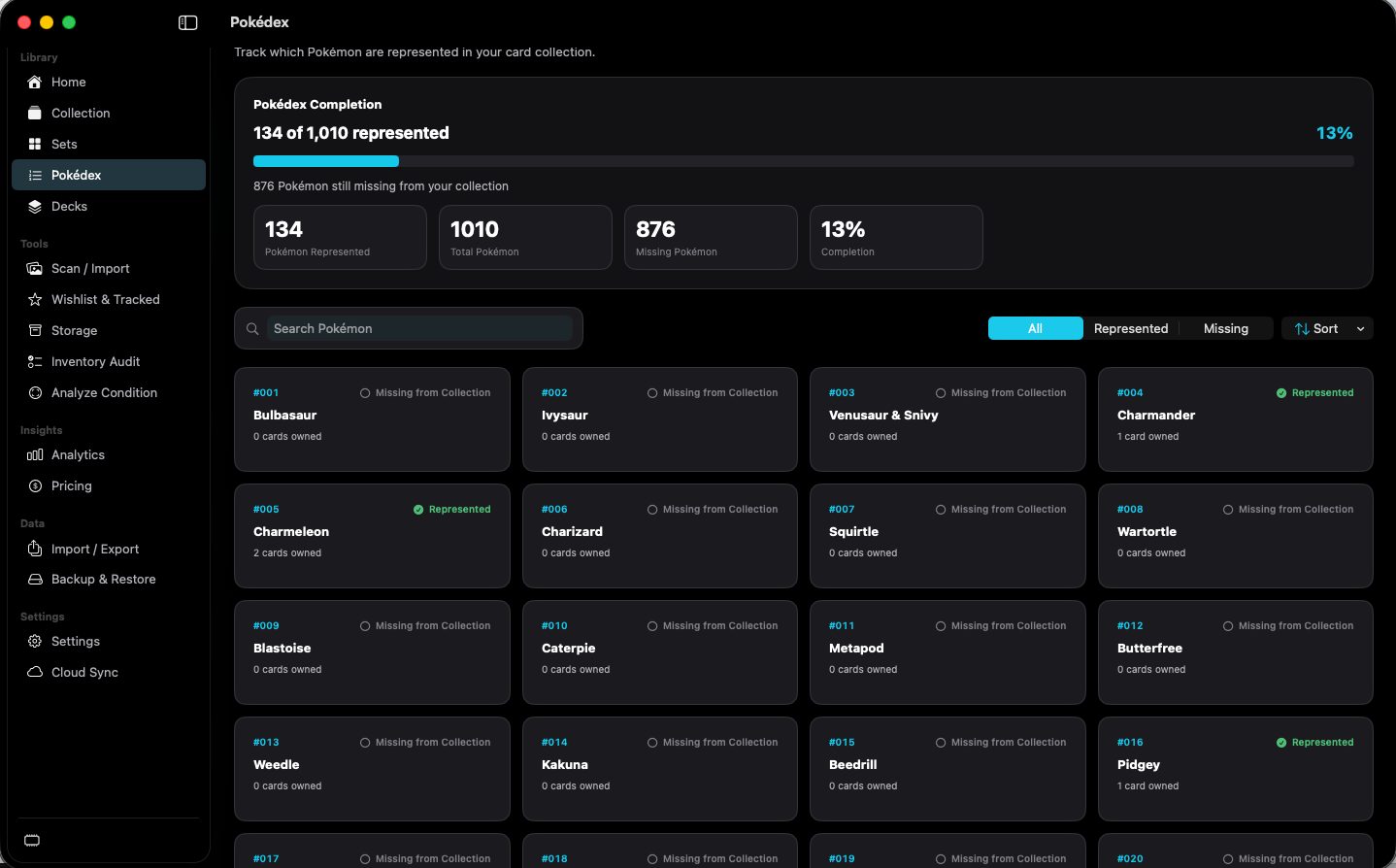Switch to the Analytics section

coord(109,455)
